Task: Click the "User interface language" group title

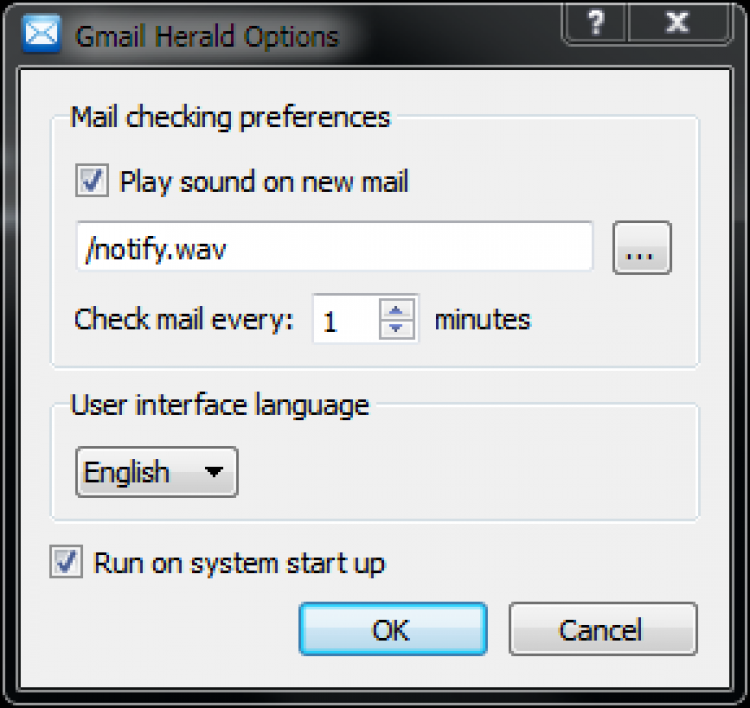Action: coord(220,405)
